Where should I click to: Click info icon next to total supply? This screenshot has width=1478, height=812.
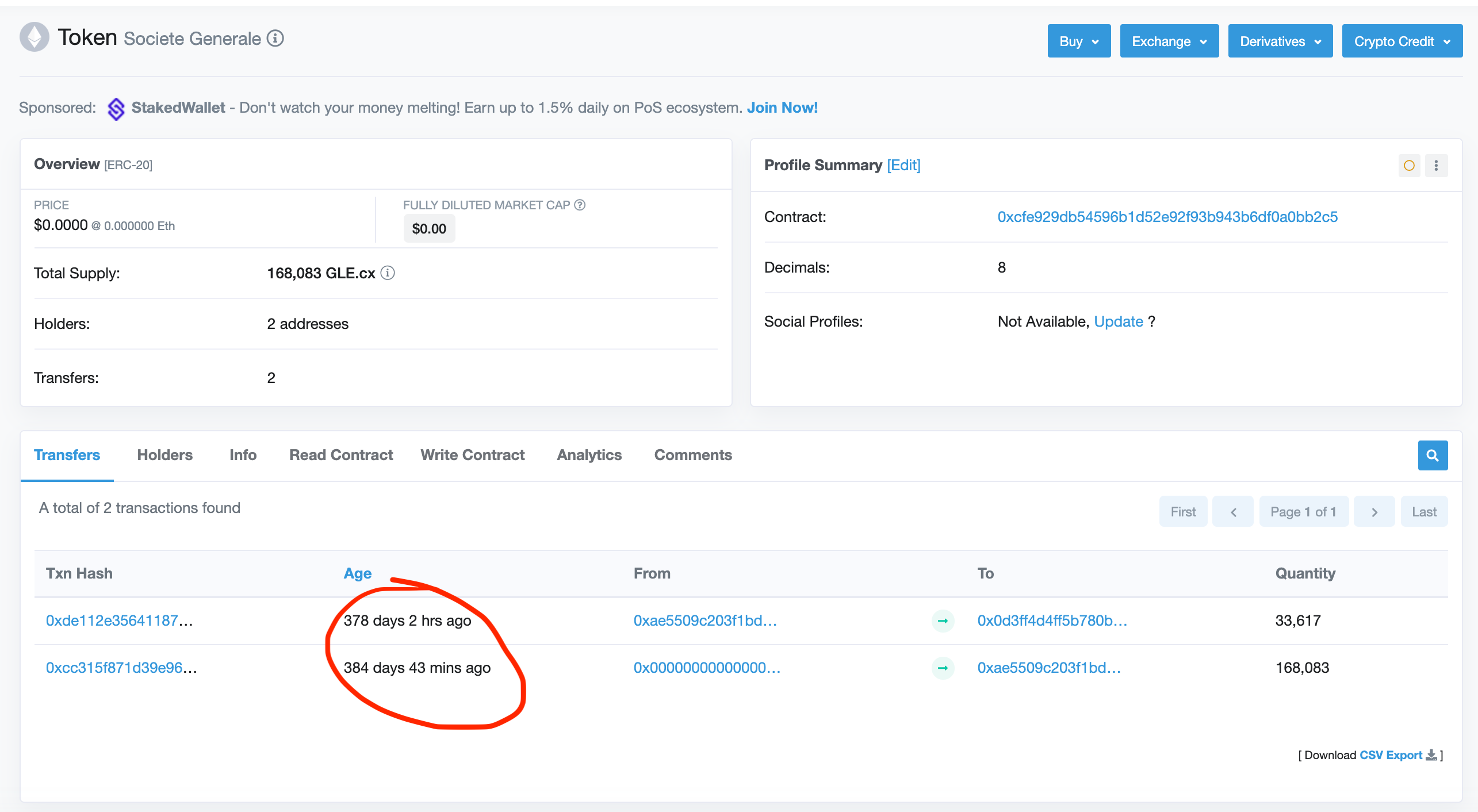388,273
